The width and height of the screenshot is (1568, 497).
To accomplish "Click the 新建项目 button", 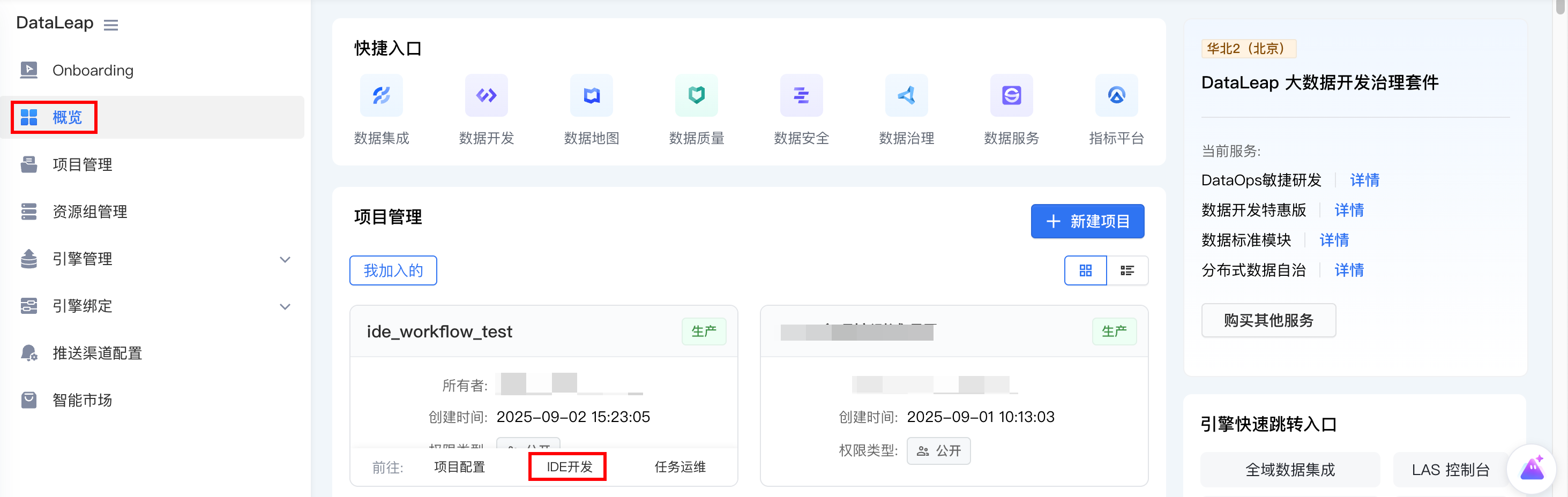I will (1087, 221).
